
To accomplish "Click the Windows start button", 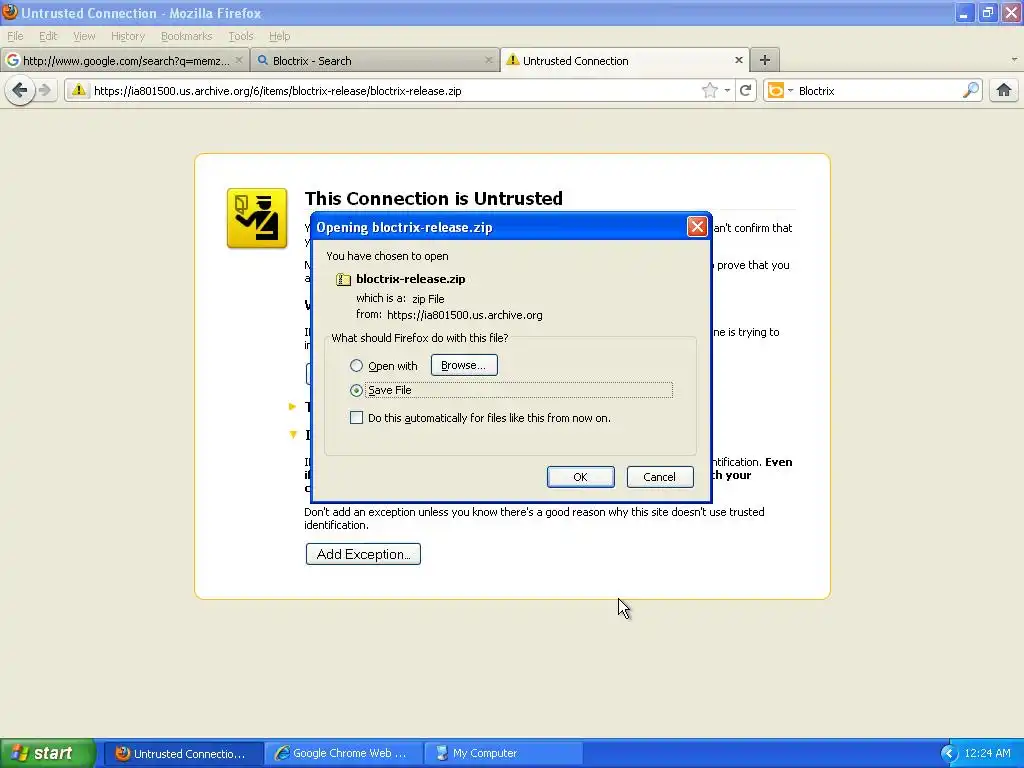I will click(x=48, y=753).
